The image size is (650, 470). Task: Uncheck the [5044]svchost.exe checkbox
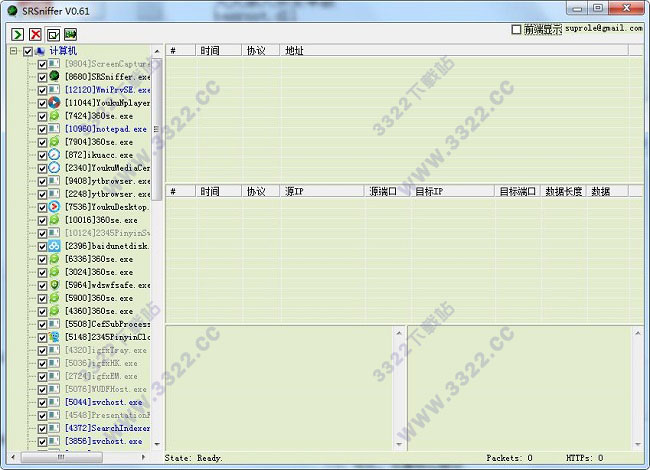[42, 402]
